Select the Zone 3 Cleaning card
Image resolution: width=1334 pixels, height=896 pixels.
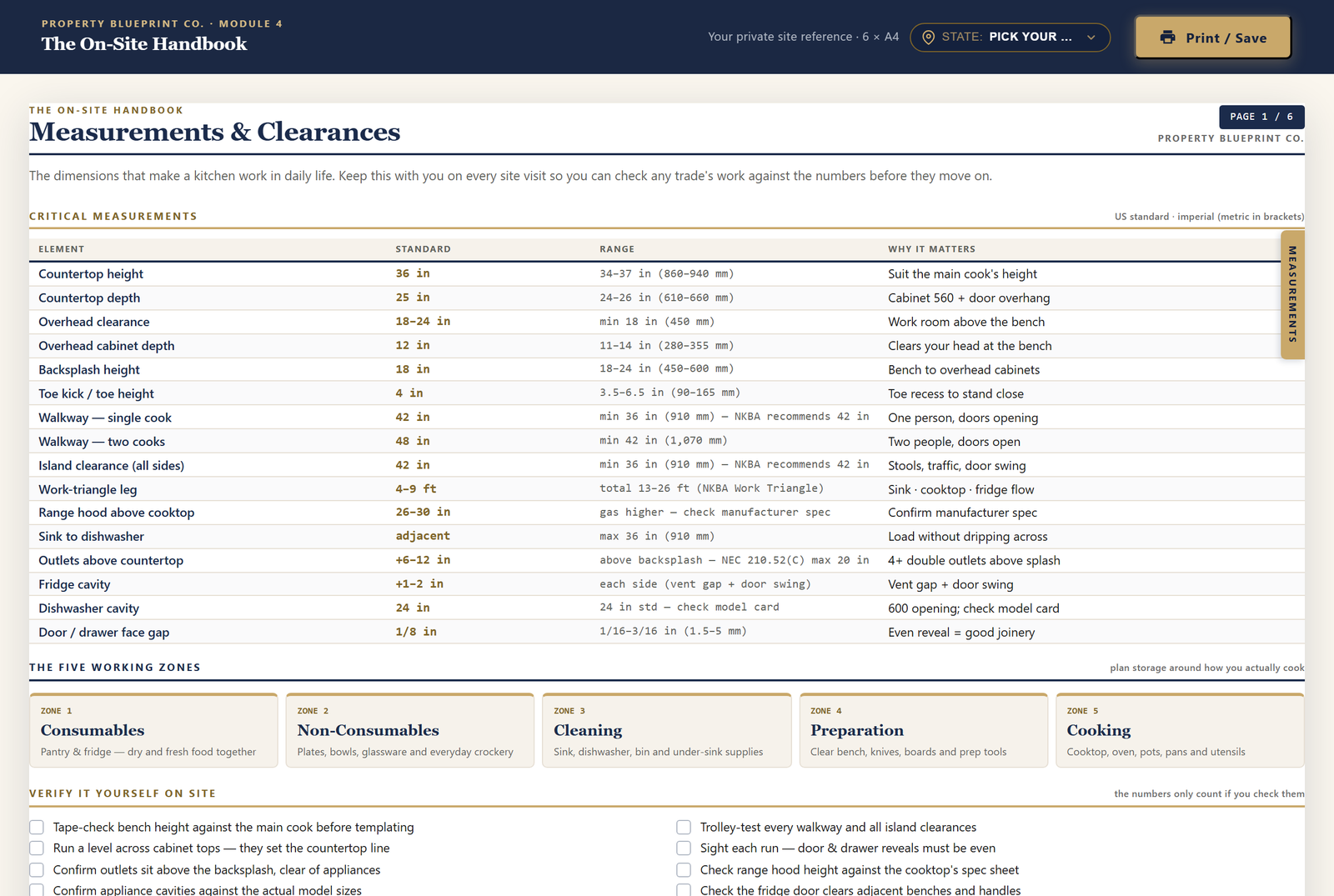(667, 730)
